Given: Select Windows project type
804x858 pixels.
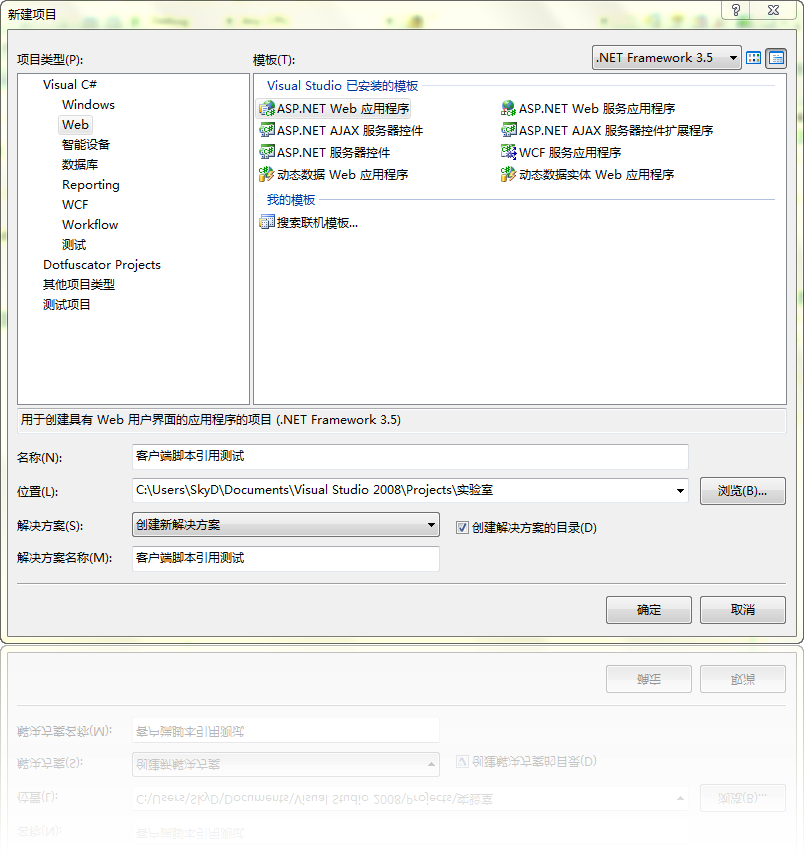Looking at the screenshot, I should click(88, 105).
